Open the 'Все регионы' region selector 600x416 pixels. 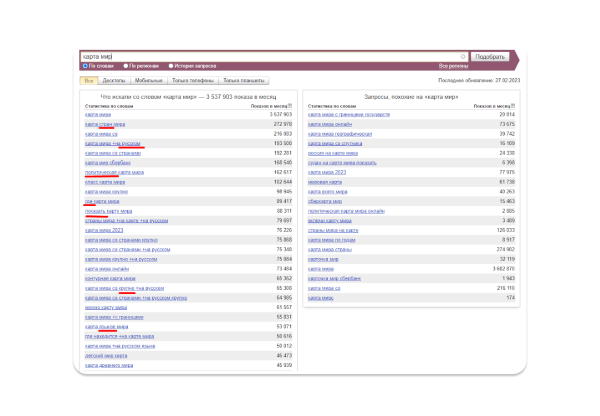click(504, 67)
